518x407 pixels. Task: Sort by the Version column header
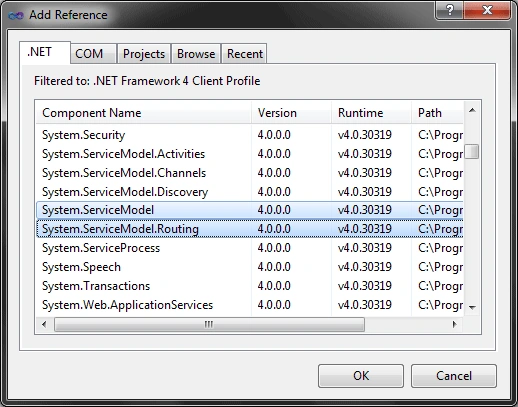click(x=291, y=113)
